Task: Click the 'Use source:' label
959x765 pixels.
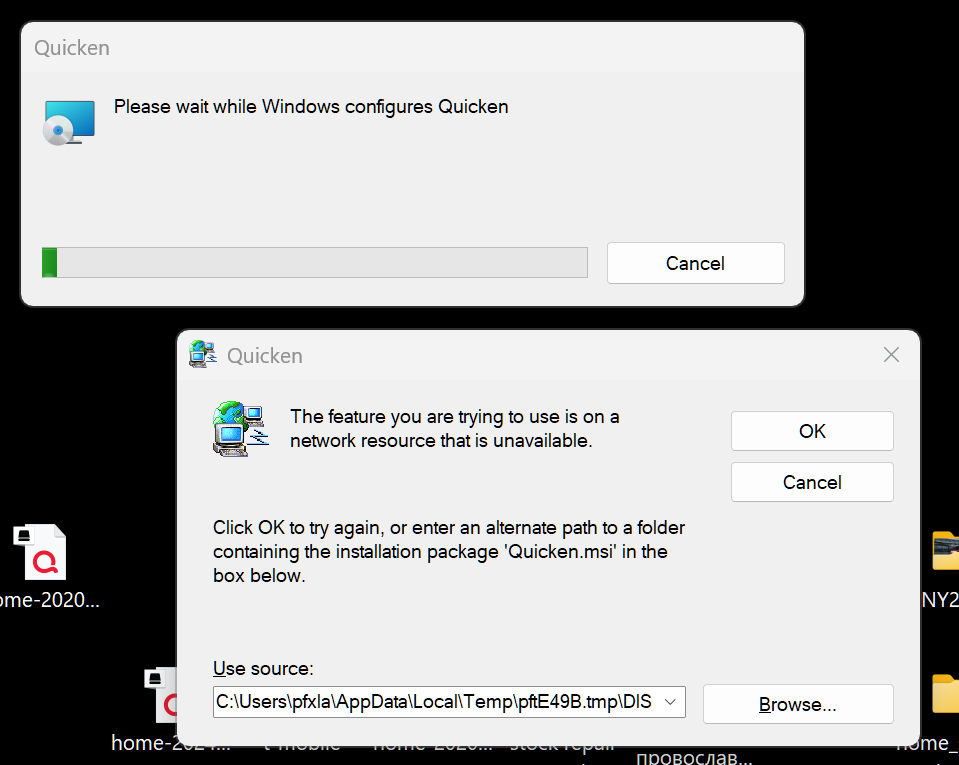Action: click(x=263, y=668)
